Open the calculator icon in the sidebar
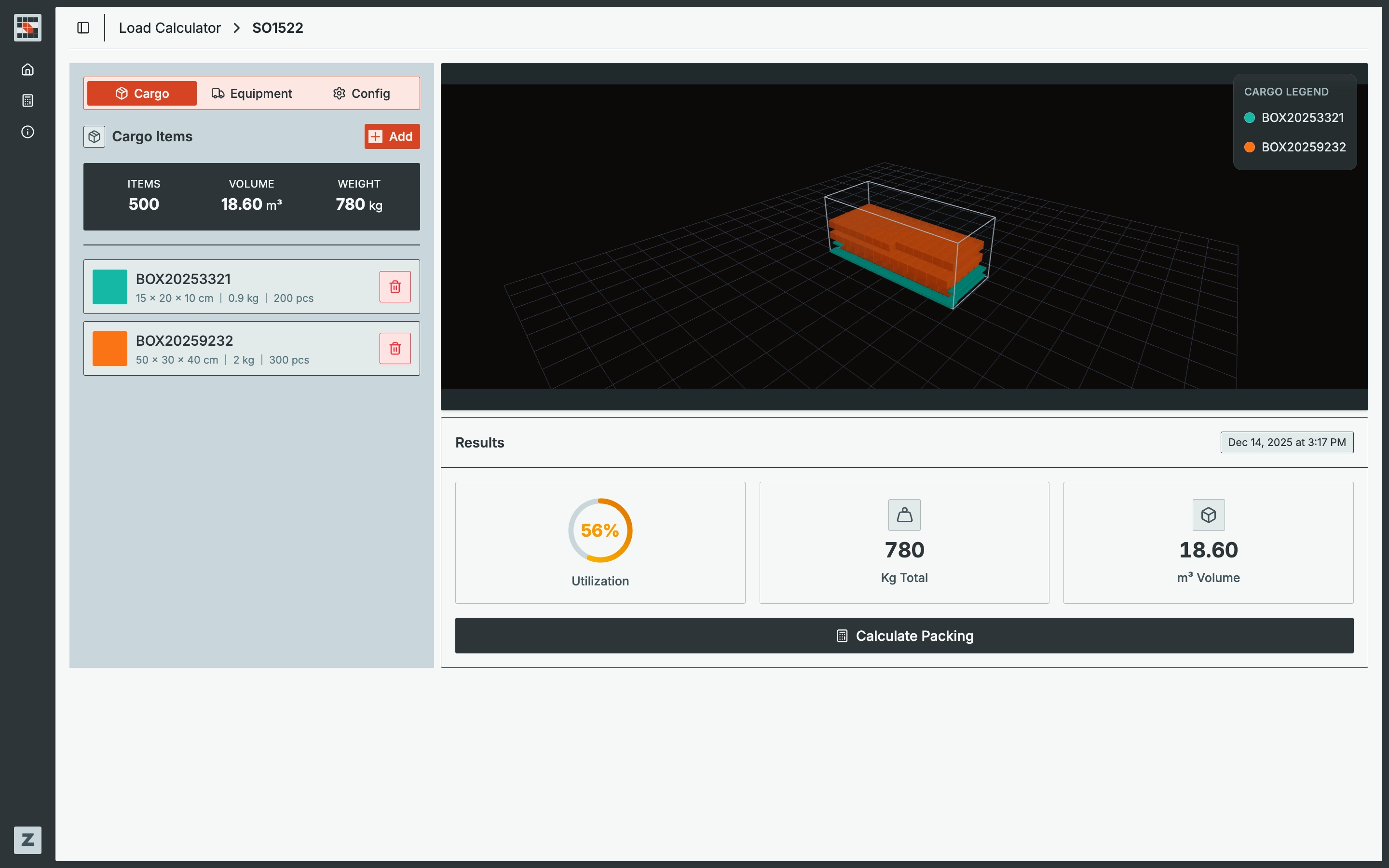 [x=27, y=100]
